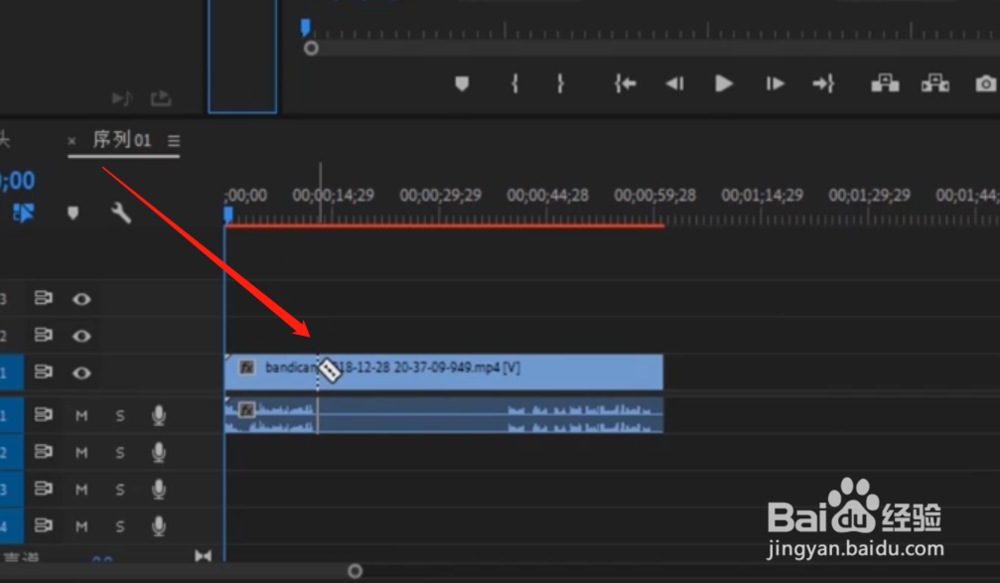Image resolution: width=1000 pixels, height=583 pixels.
Task: Enable voice-over record on audio track 3
Action: click(159, 490)
